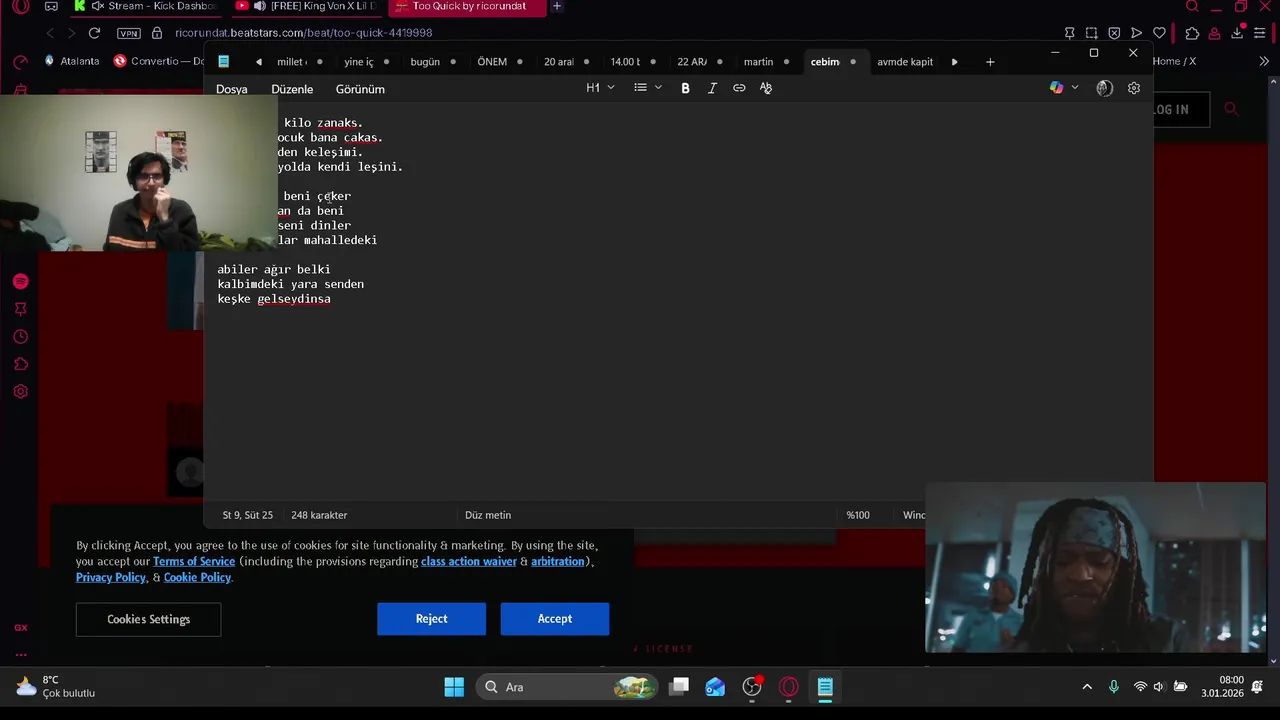Open History from the Opera sidebar
1280x720 pixels.
(x=20, y=337)
